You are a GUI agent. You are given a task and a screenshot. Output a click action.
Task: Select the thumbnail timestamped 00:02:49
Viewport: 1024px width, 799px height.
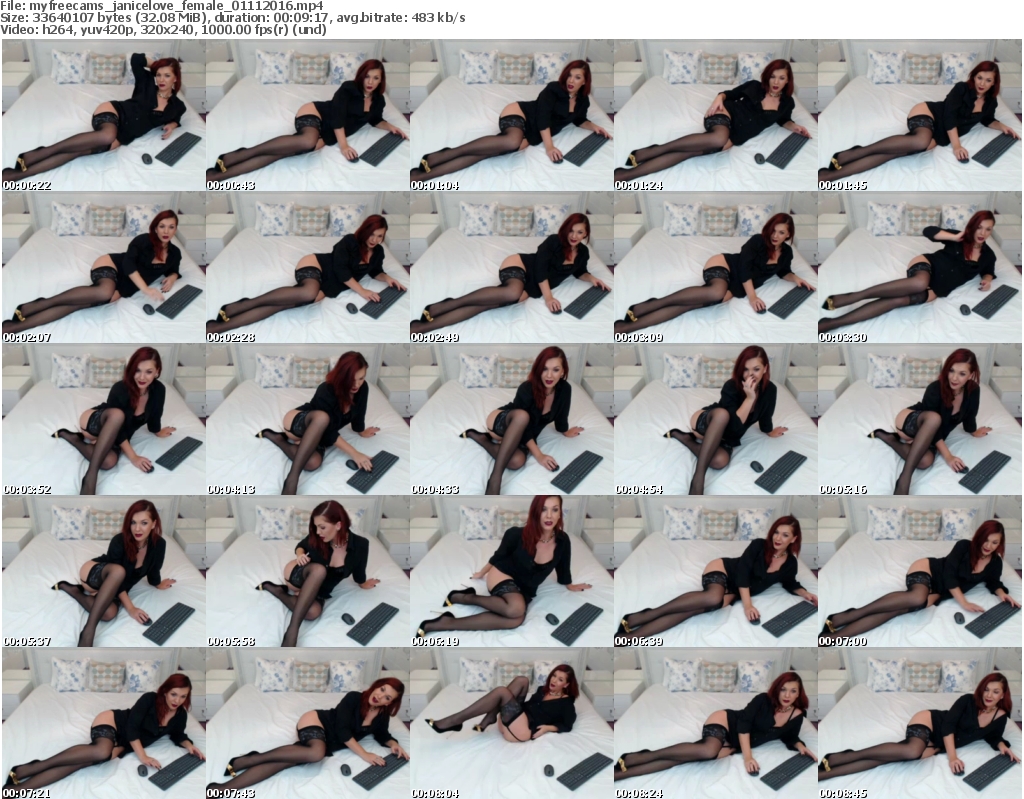click(x=511, y=268)
